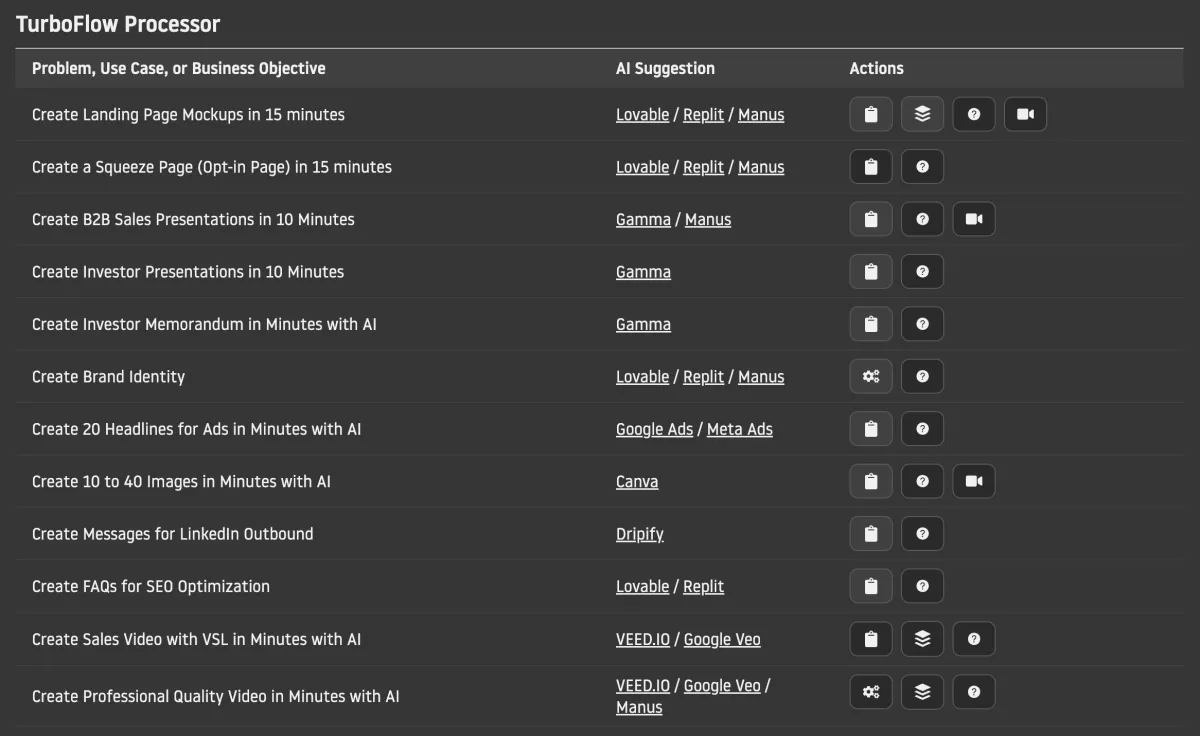Open layers icon in Landing Page Mockups row
The width and height of the screenshot is (1200, 736).
[922, 114]
